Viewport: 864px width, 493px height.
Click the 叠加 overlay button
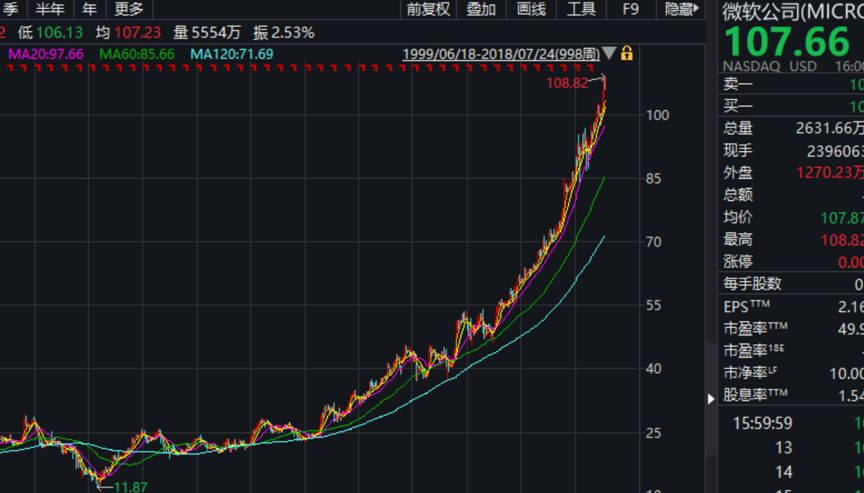point(481,9)
